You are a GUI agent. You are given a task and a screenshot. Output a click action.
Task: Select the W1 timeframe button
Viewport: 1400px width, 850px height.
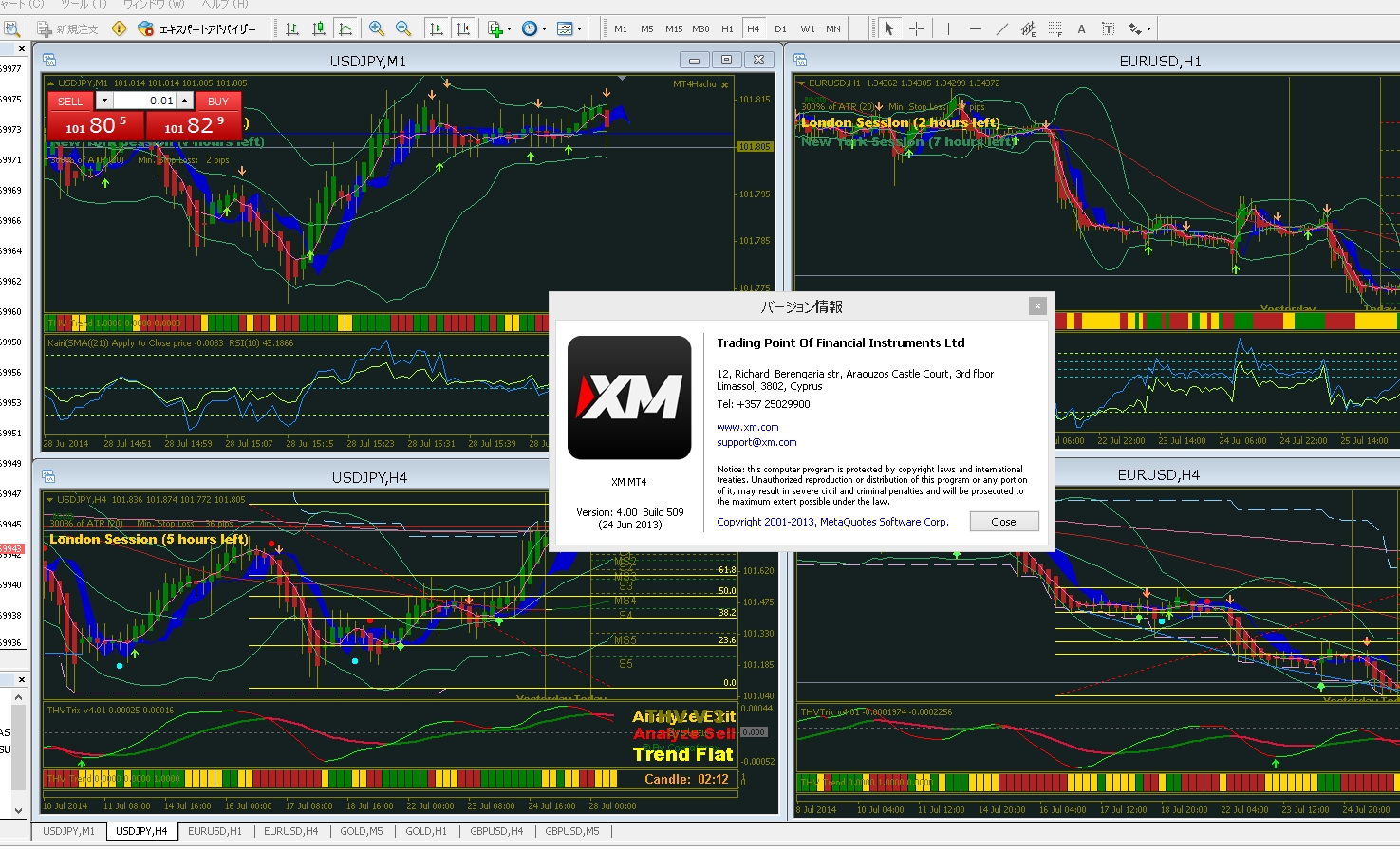pos(808,28)
